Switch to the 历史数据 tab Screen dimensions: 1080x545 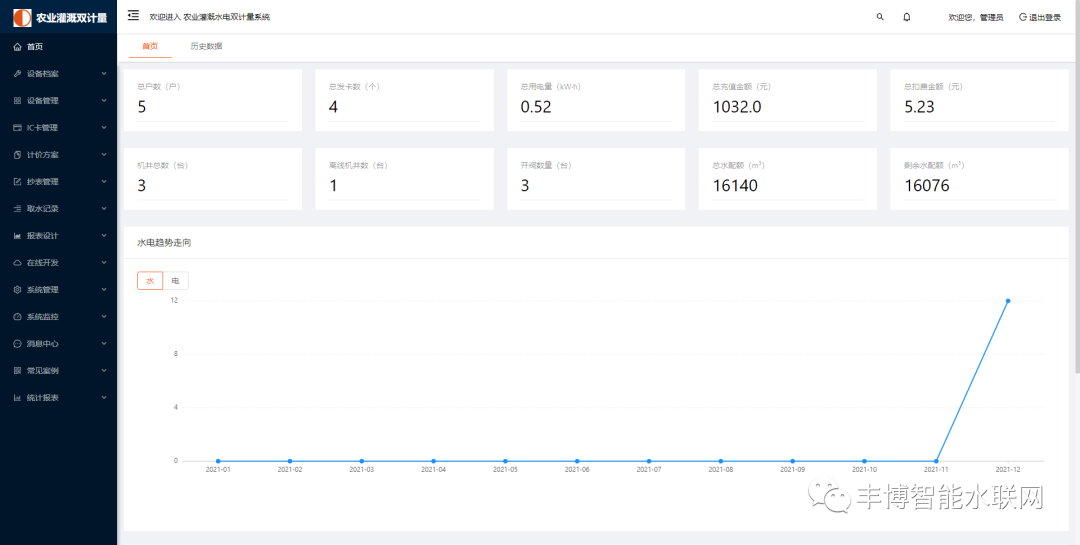pos(206,46)
